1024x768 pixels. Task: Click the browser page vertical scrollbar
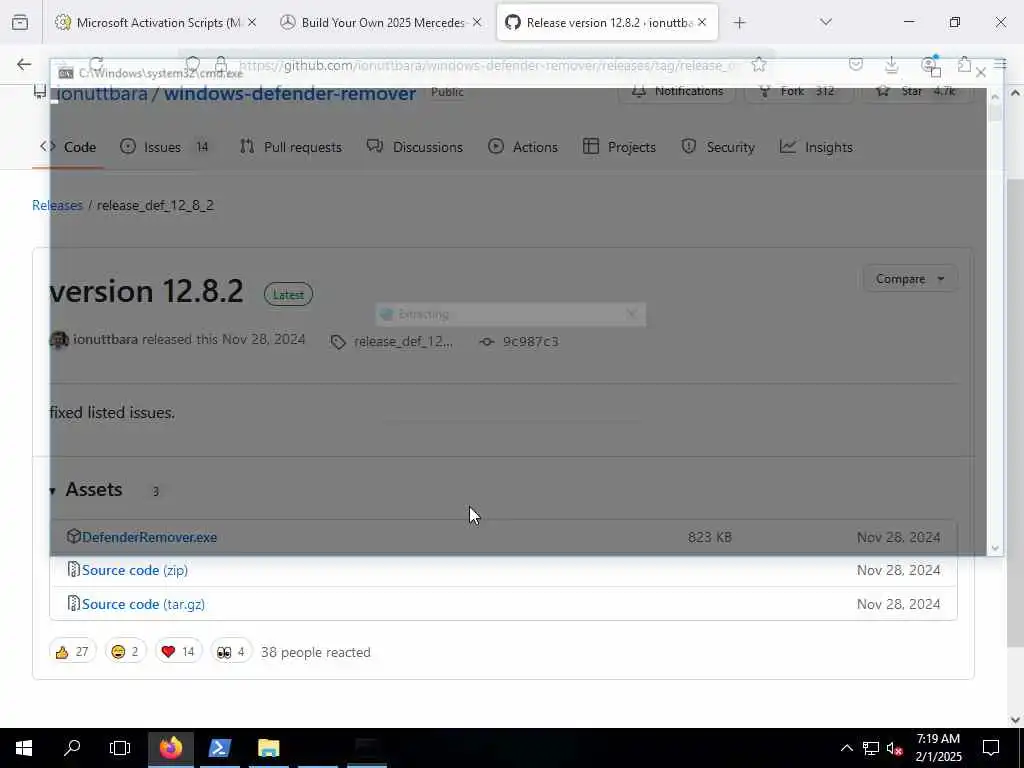click(x=1015, y=411)
